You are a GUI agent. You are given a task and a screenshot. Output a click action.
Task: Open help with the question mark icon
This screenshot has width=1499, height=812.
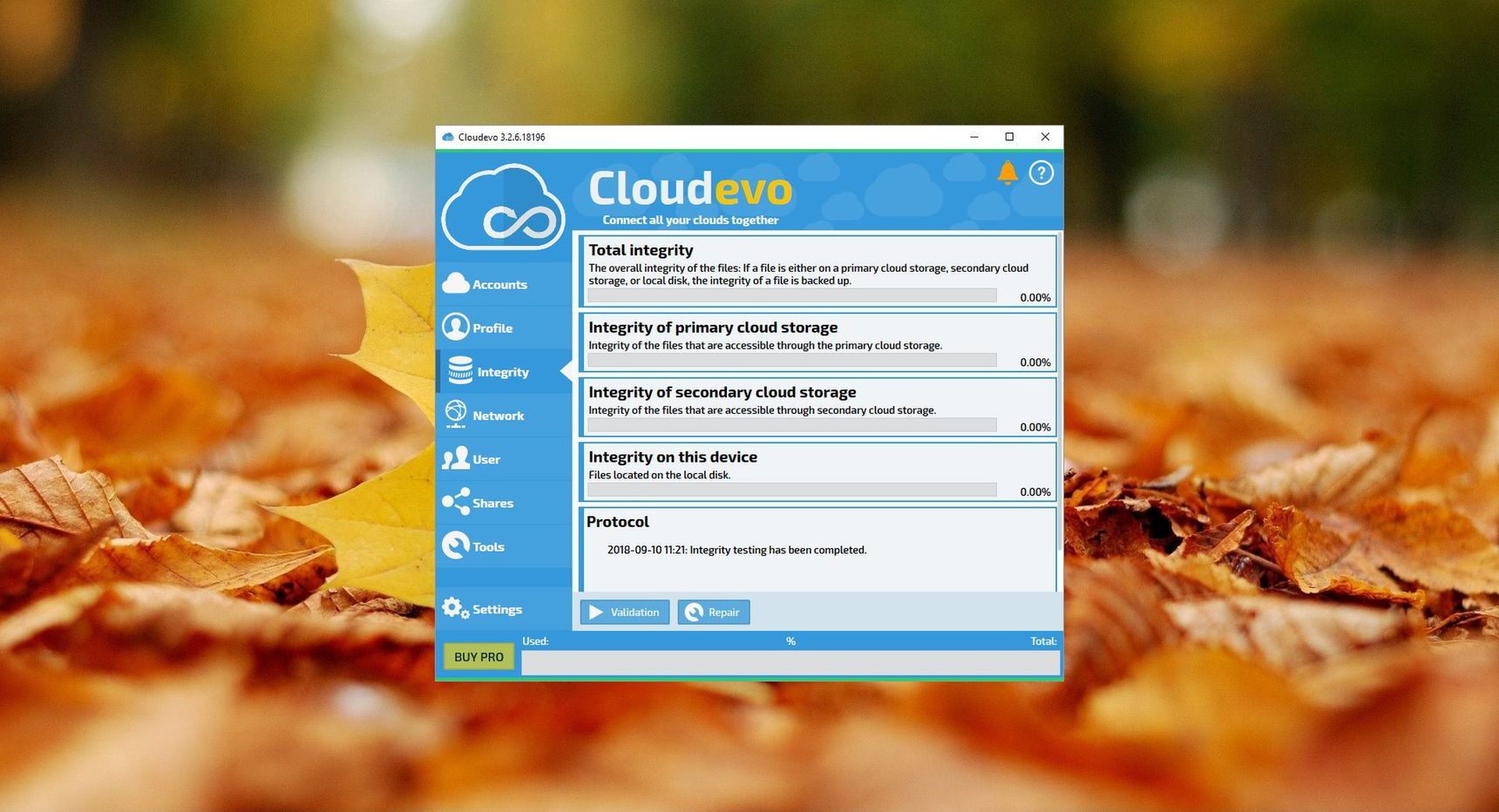(1041, 173)
